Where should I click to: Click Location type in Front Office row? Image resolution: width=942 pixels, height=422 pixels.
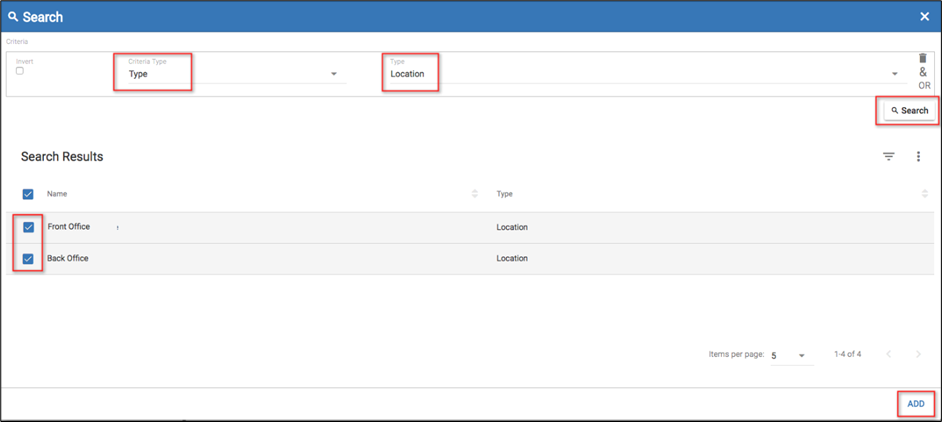pos(512,227)
